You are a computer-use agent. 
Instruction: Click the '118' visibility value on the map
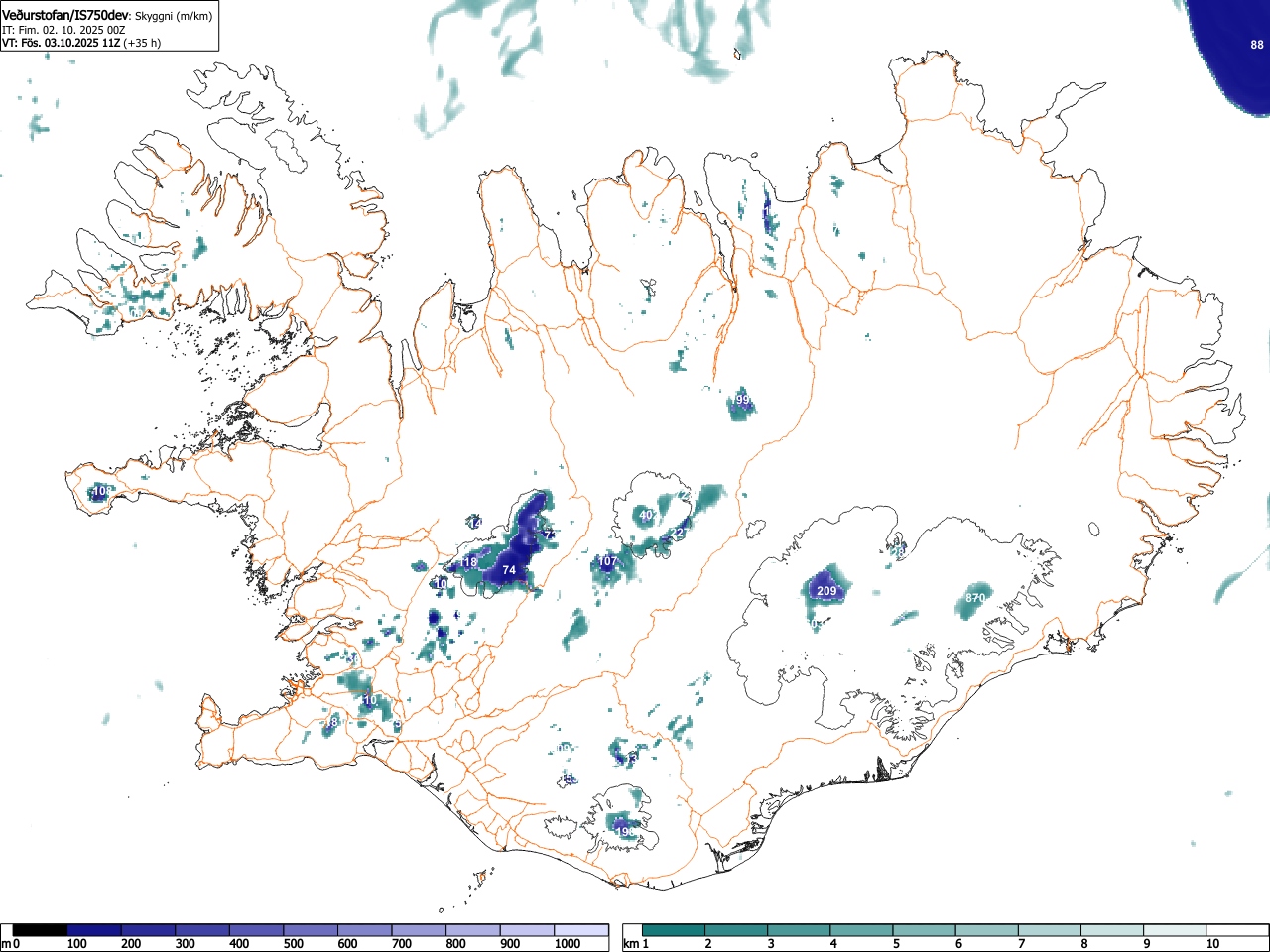point(467,562)
